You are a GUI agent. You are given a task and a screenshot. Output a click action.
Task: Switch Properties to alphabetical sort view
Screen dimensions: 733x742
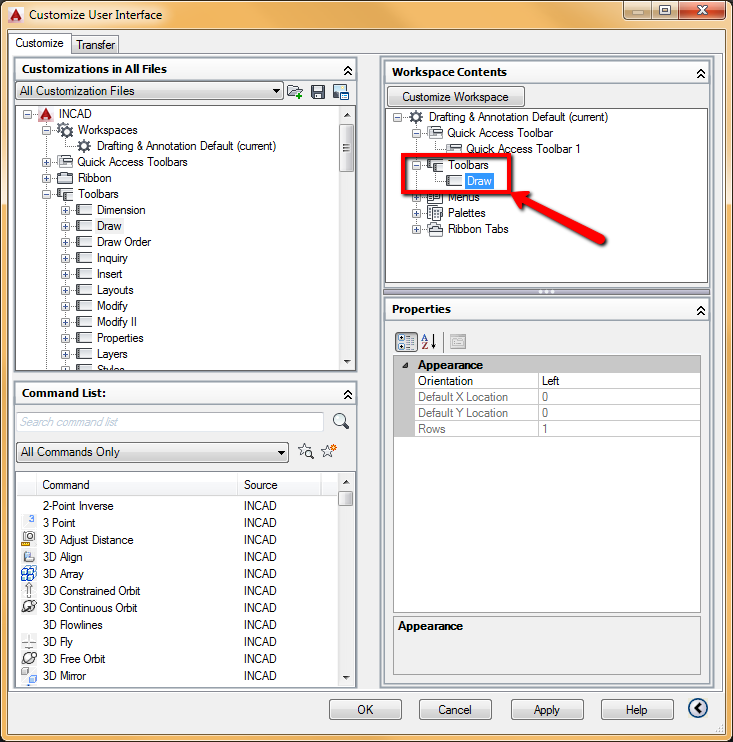(429, 341)
